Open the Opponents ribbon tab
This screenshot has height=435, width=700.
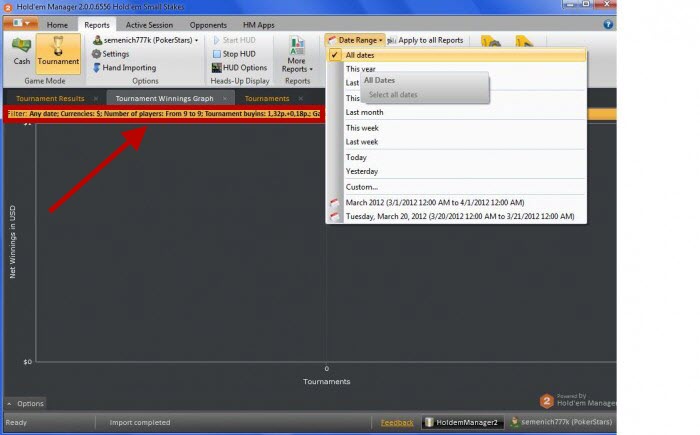tap(208, 25)
